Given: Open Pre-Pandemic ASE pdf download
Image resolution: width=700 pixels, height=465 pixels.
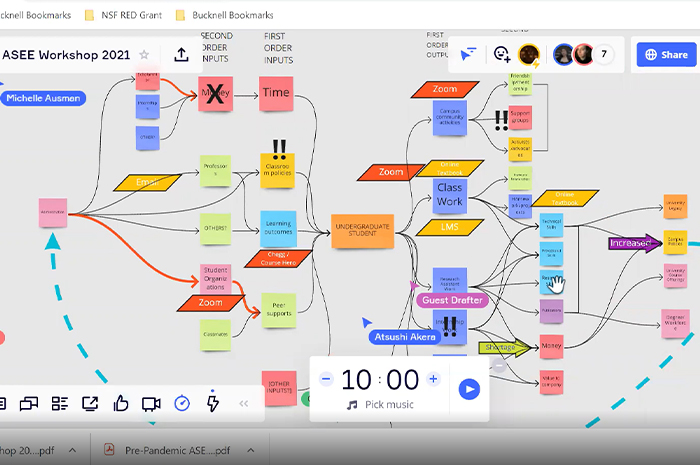Looking at the screenshot, I should coord(177,451).
